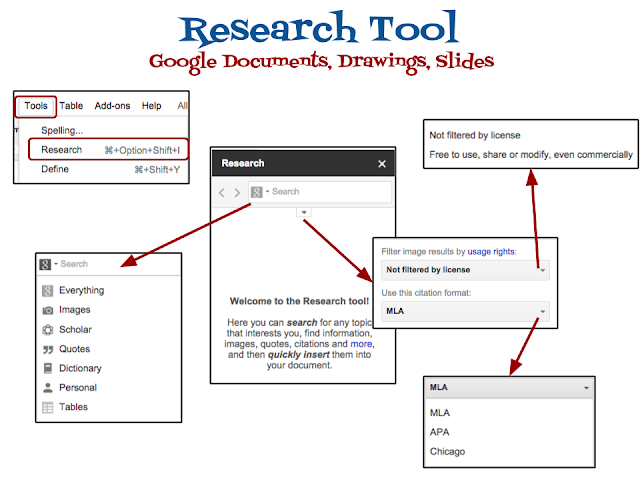The width and height of the screenshot is (640, 480).
Task: Click the Google icon in search type list header
Action: 45,264
